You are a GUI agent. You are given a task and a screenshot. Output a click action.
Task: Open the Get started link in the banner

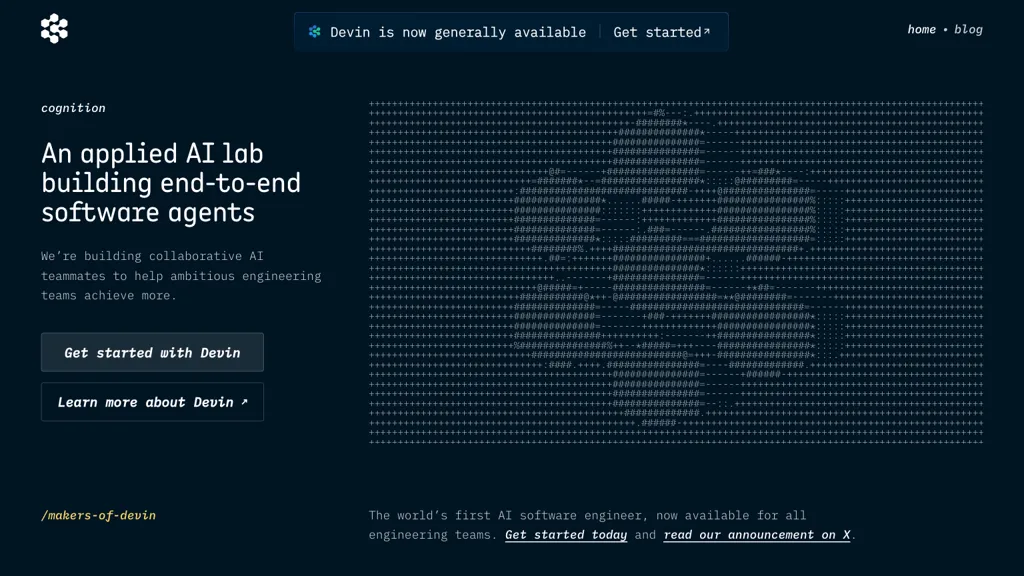point(662,32)
